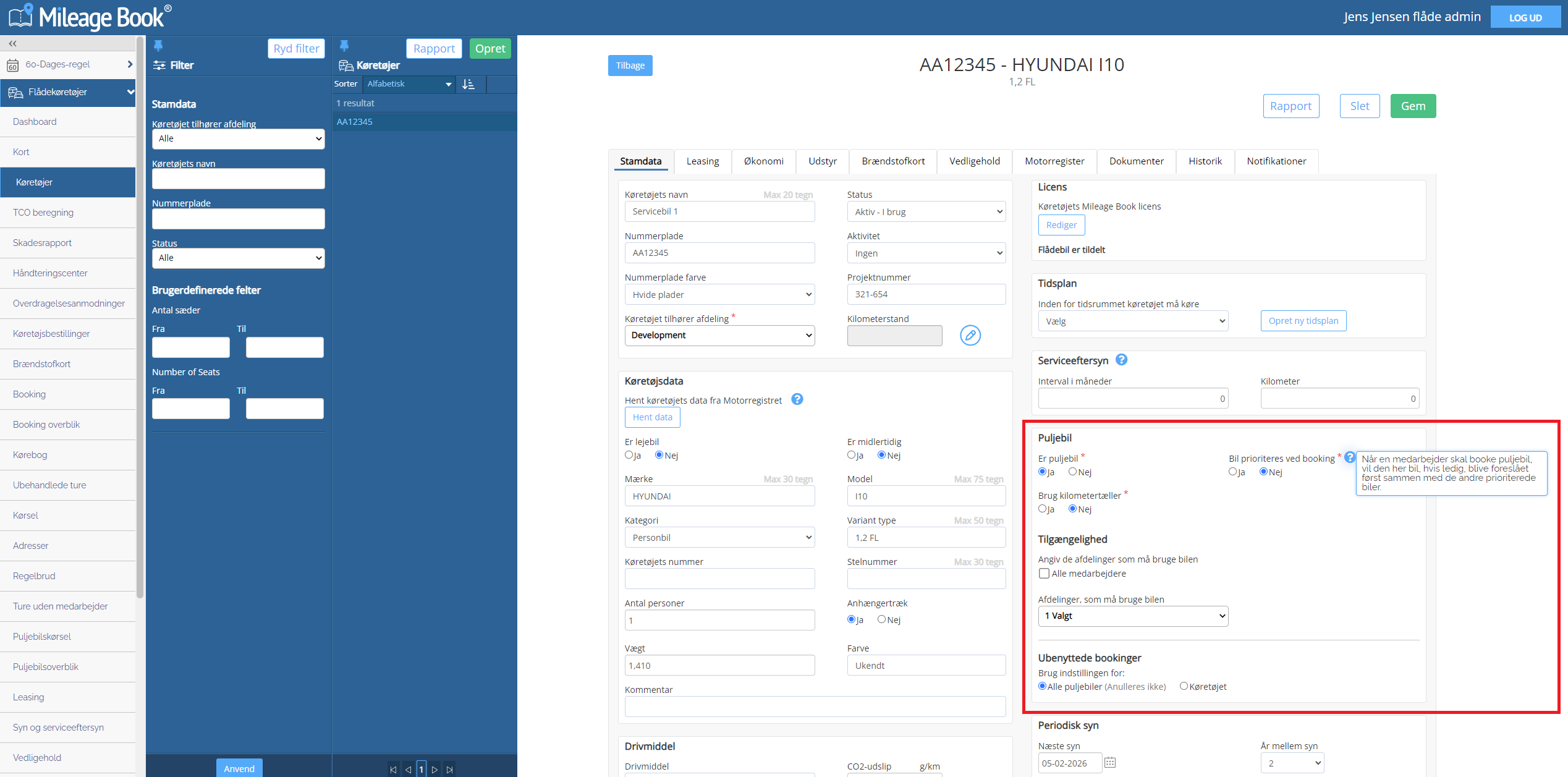Image resolution: width=1568 pixels, height=777 pixels.
Task: Click Køretøjets navn field Servicebil 1
Action: pos(720,211)
